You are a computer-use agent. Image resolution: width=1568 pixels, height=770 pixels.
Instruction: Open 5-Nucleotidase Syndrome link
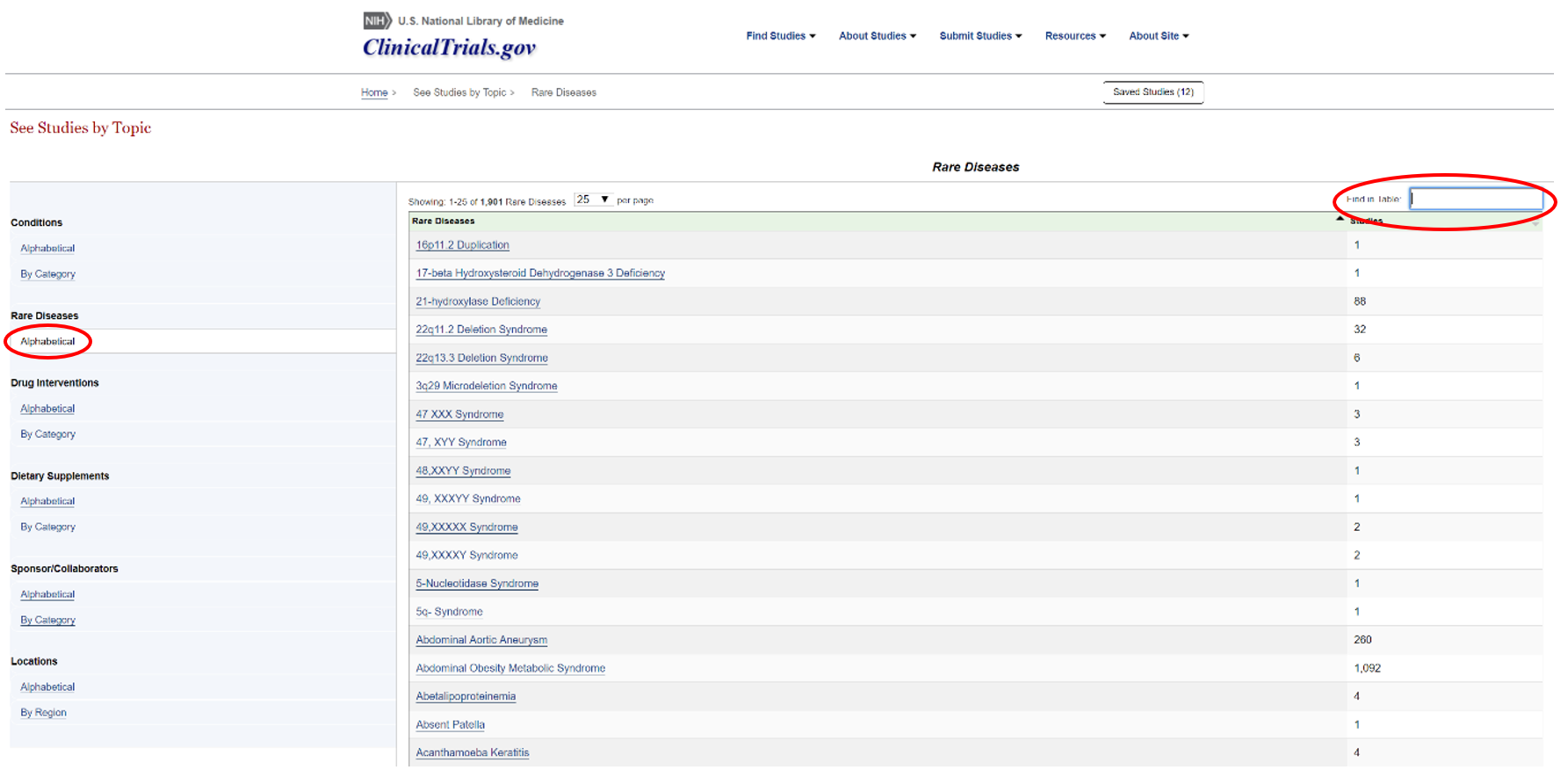pyautogui.click(x=477, y=584)
